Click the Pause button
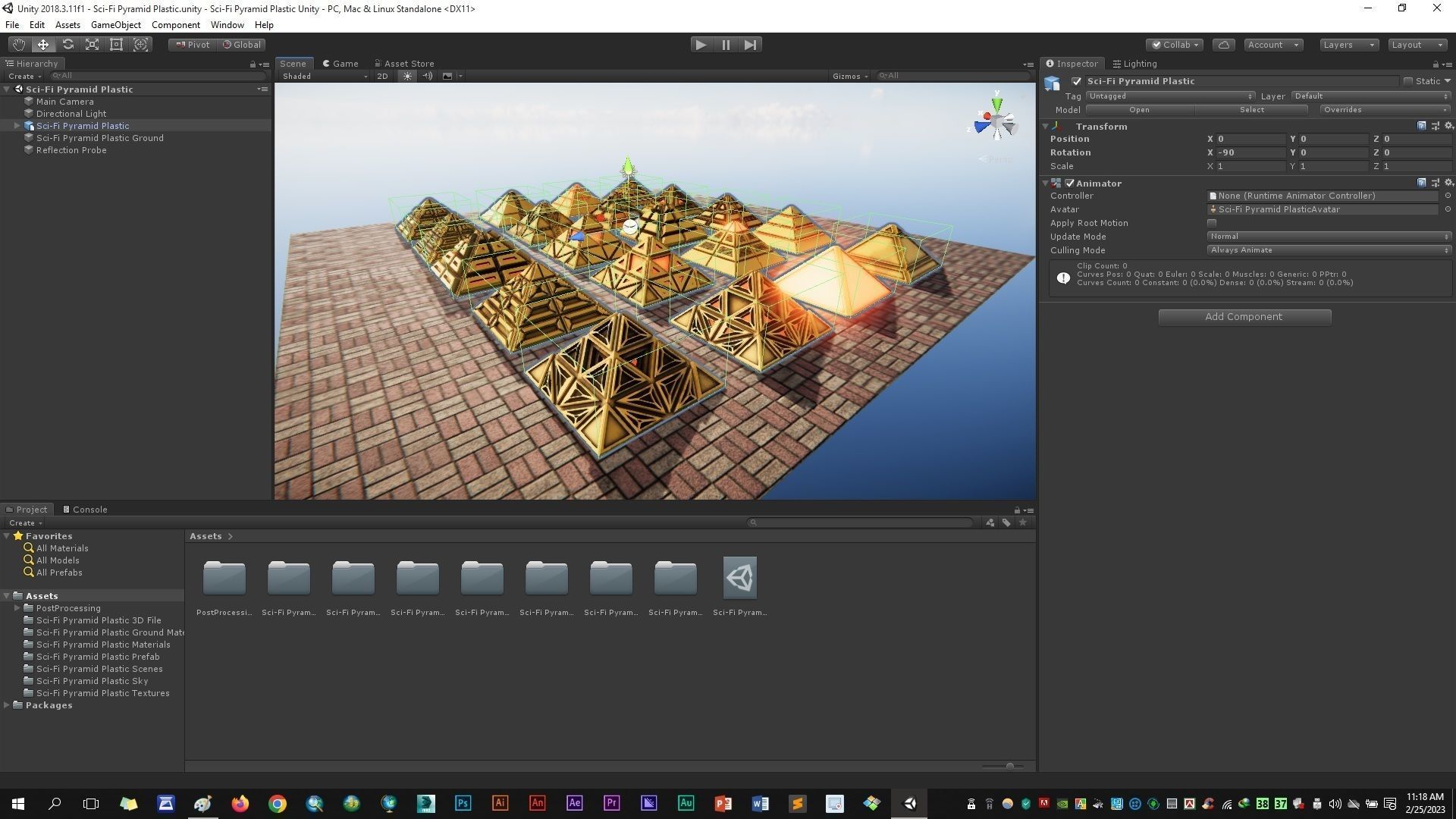Image resolution: width=1456 pixels, height=819 pixels. (x=726, y=45)
